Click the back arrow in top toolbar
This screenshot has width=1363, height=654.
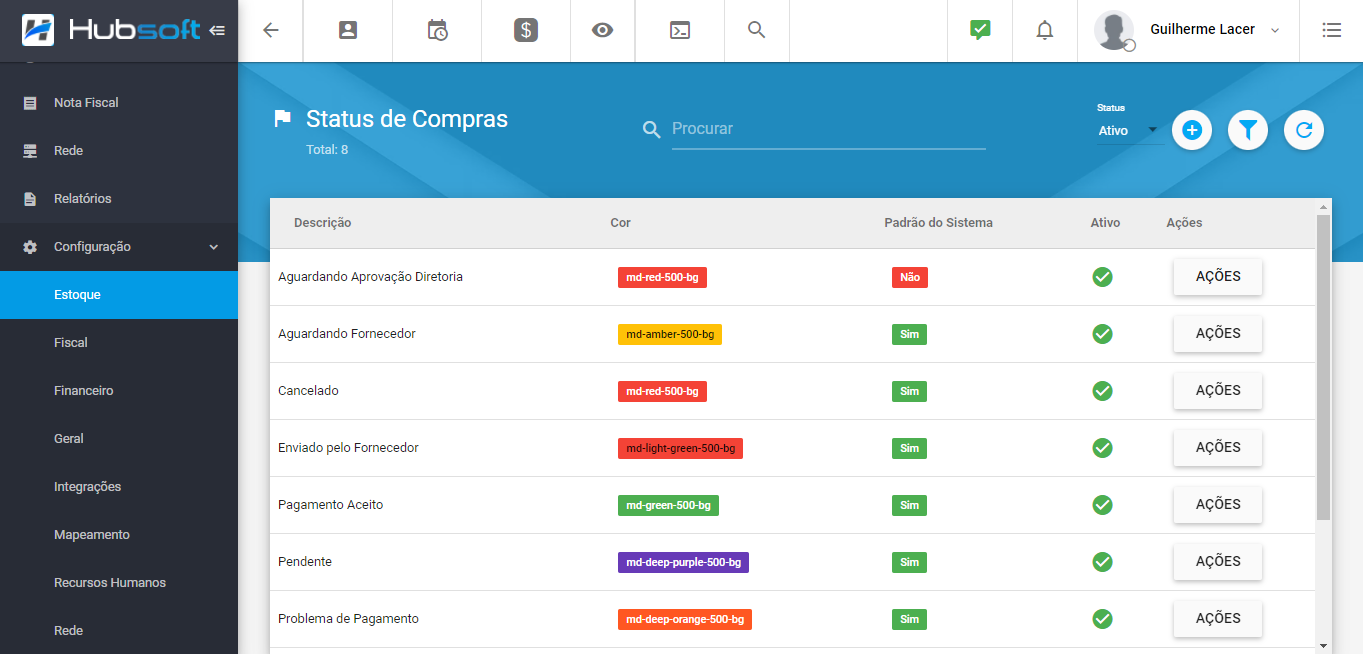[270, 30]
